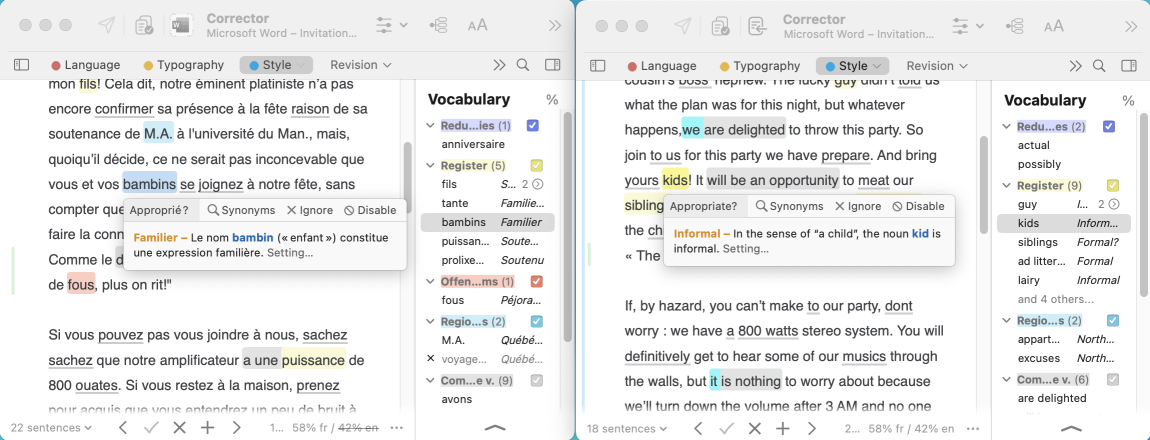Image resolution: width=1150 pixels, height=440 pixels.
Task: Click the plus icon in English window bottom bar
Action: point(783,428)
